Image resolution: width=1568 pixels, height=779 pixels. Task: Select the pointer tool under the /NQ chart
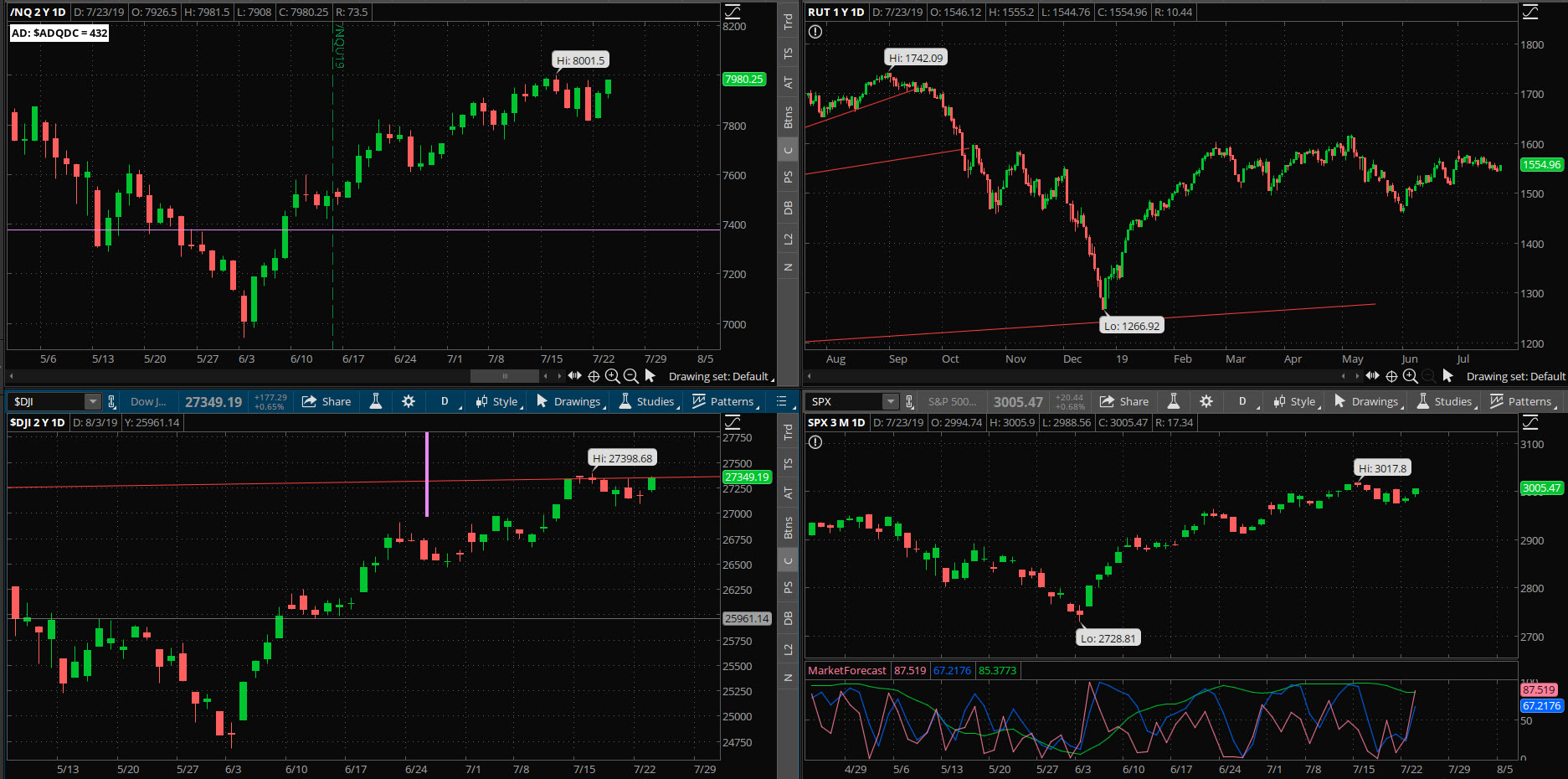click(650, 376)
